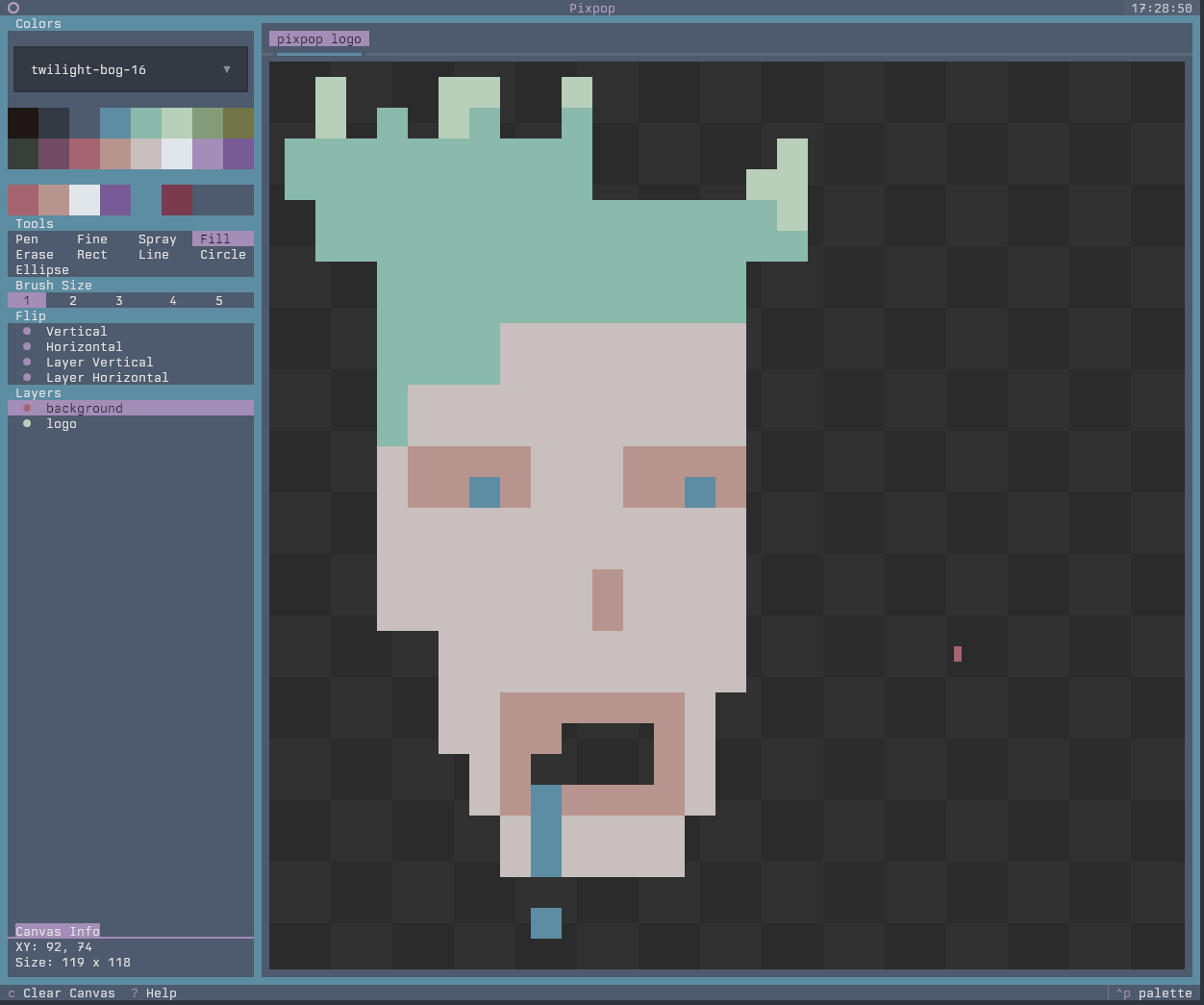The height and width of the screenshot is (1005, 1204).
Task: Select the Erase tool
Action: [x=35, y=254]
